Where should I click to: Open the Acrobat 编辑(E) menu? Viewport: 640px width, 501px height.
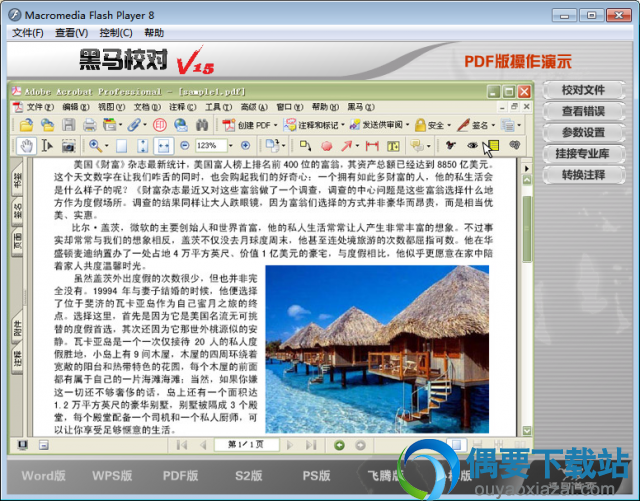coord(76,107)
